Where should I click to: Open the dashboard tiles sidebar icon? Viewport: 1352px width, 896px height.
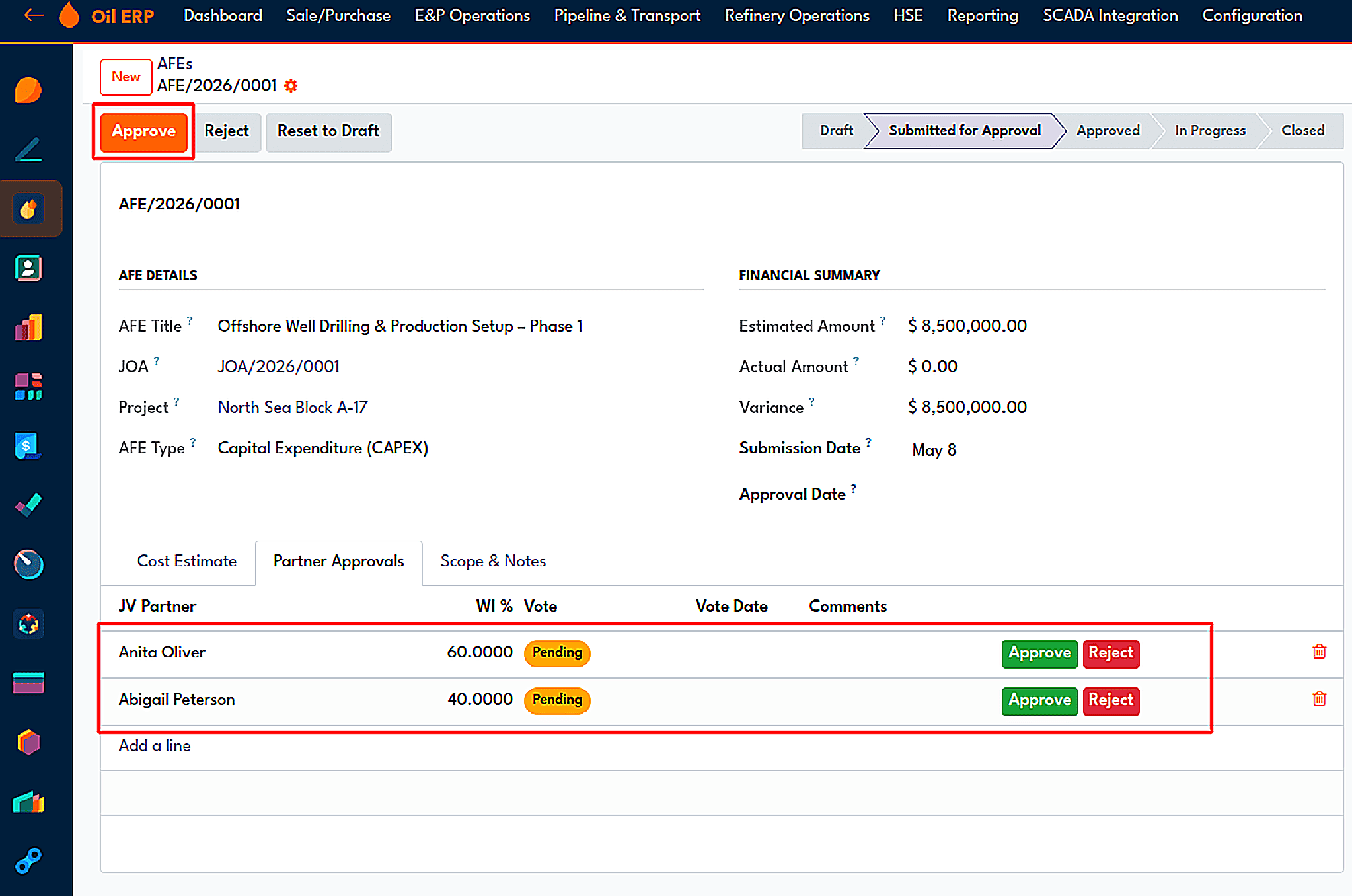pos(28,387)
